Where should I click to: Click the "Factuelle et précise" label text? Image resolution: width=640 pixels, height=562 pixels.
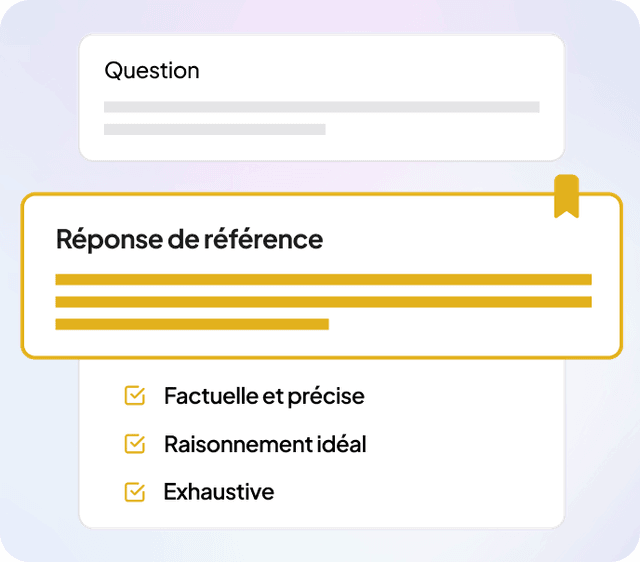(264, 396)
